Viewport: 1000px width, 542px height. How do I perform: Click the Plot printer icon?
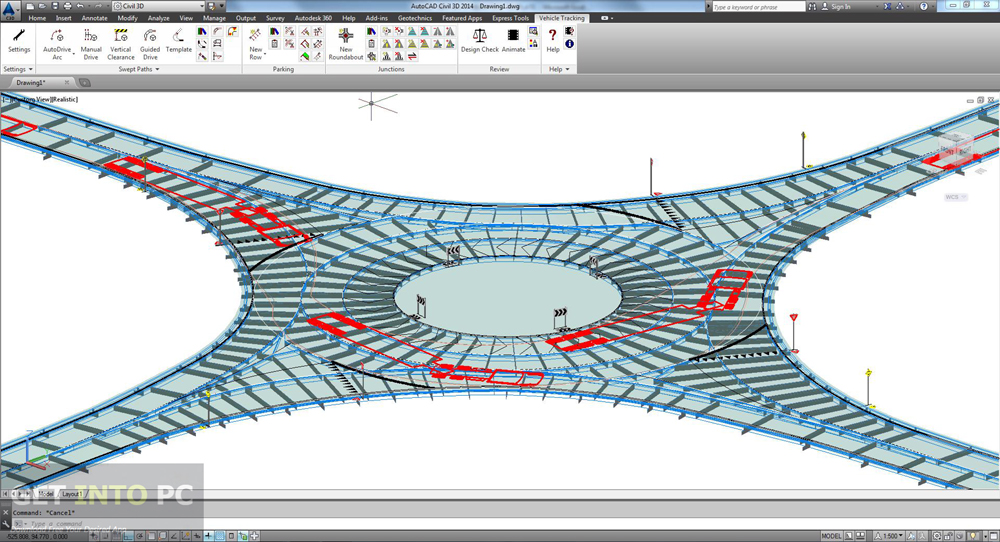coord(68,6)
